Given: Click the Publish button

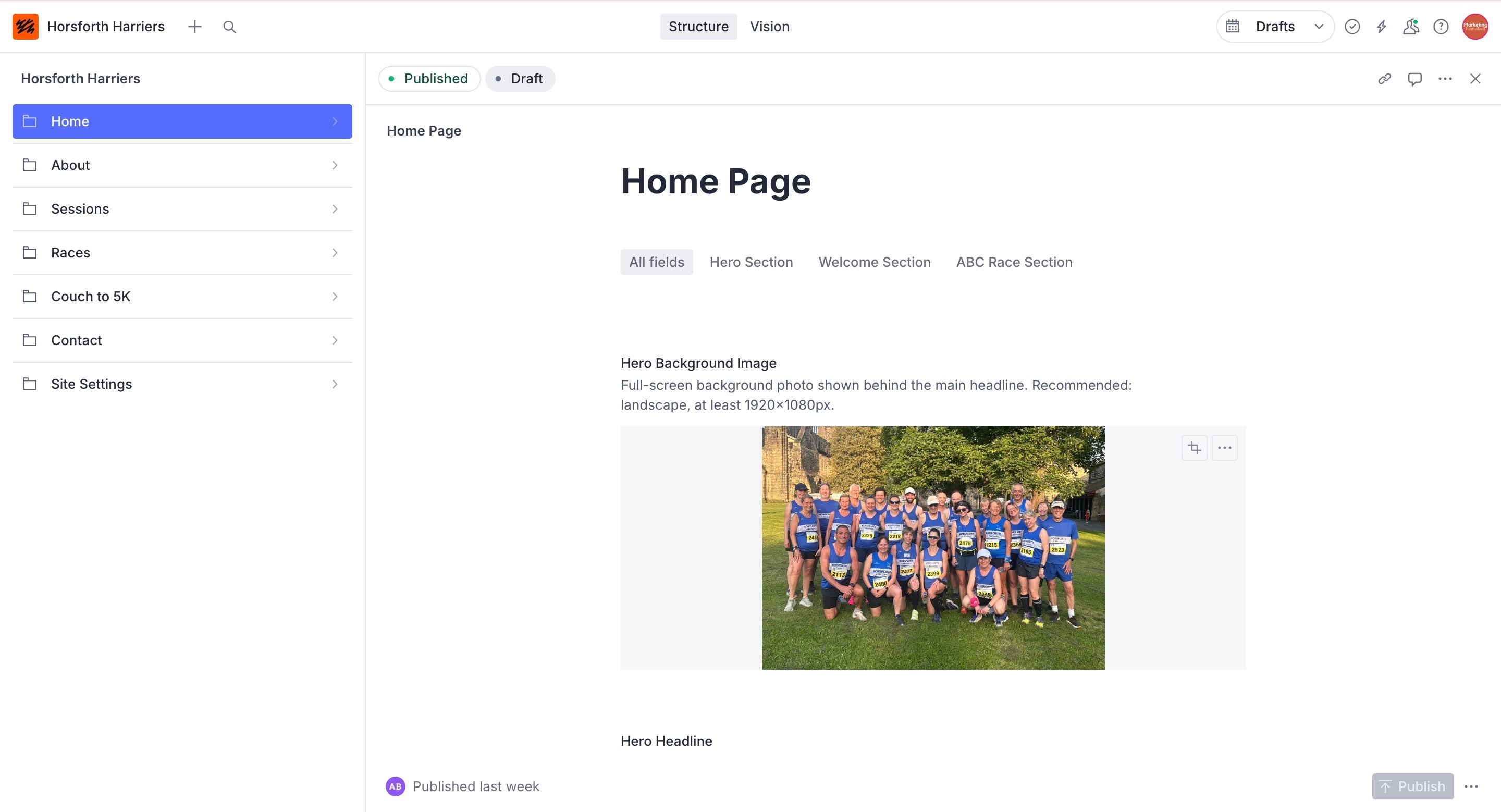Looking at the screenshot, I should 1412,786.
